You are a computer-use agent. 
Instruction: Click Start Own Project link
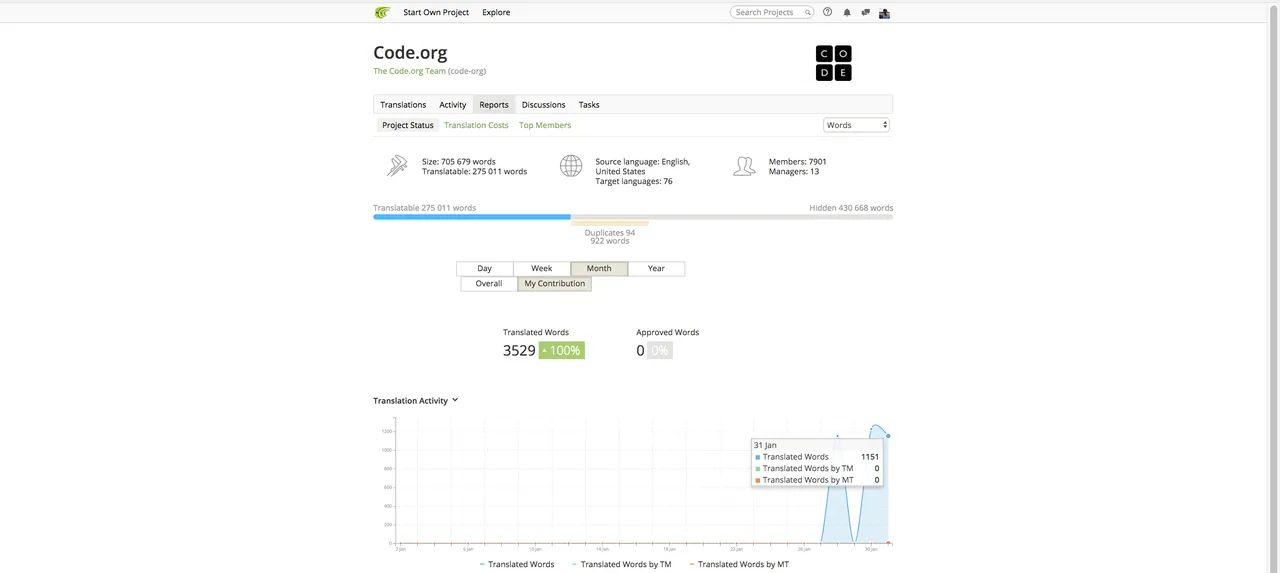(436, 13)
